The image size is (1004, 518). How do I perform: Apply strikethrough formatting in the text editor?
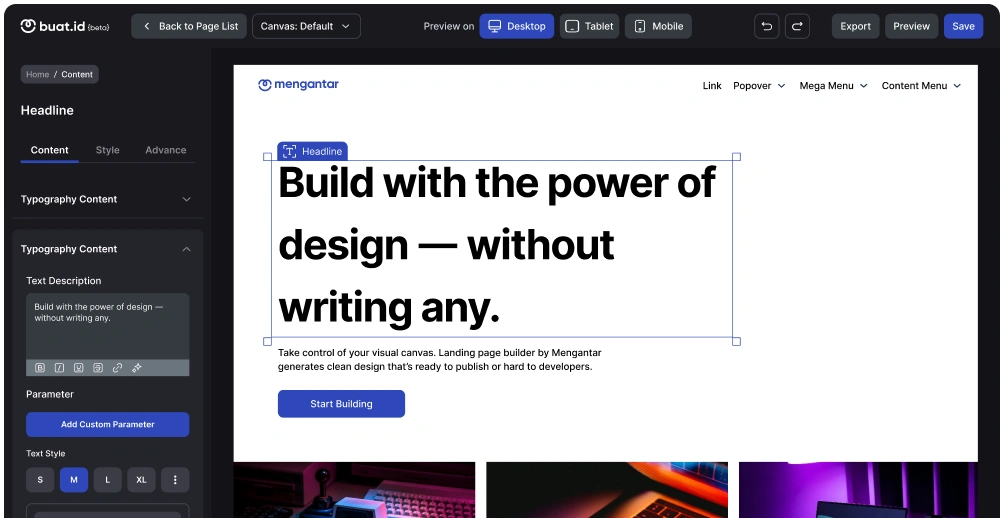click(97, 368)
